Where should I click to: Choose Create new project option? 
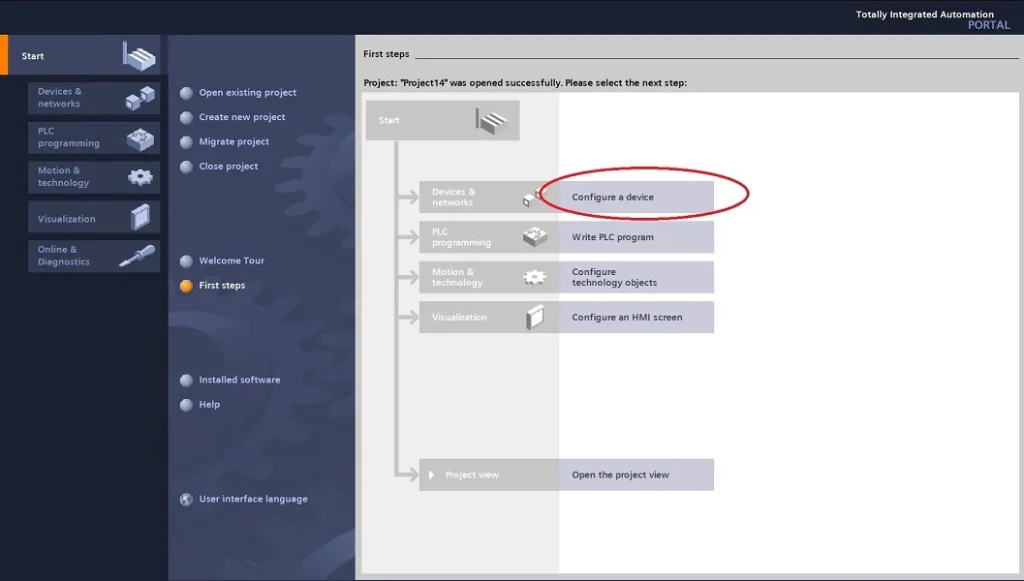[242, 117]
